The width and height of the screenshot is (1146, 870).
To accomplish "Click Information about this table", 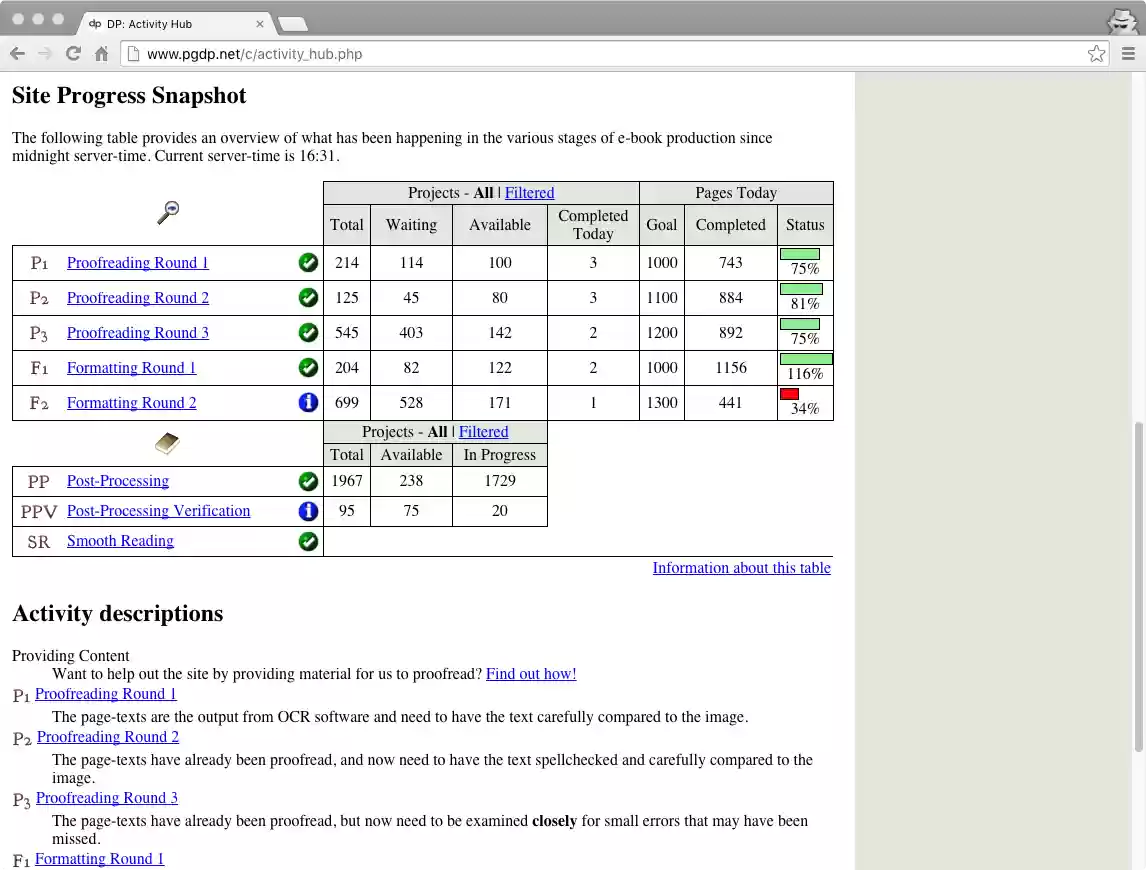I will click(741, 568).
